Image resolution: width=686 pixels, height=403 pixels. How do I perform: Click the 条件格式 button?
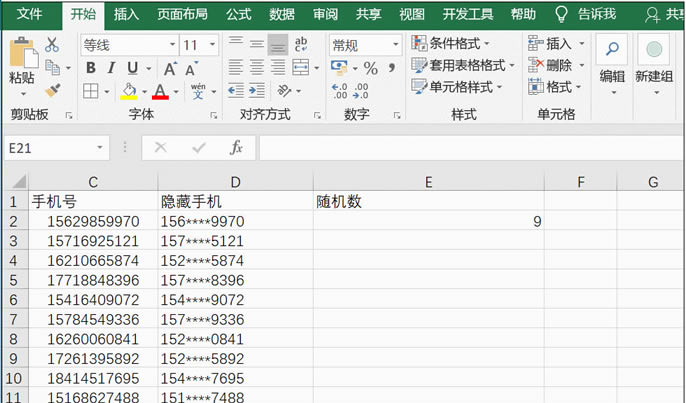point(451,44)
